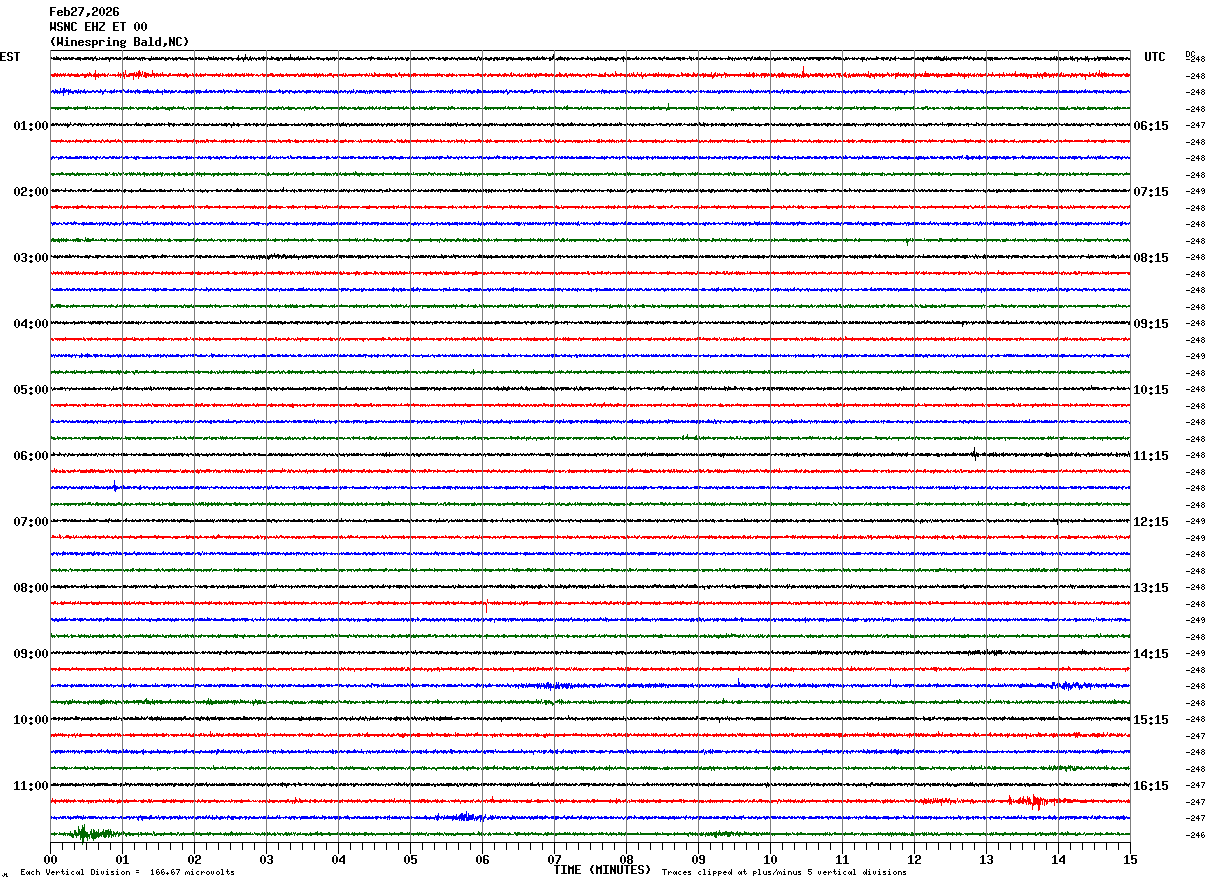Select the 09:00 EST time label
The image size is (1210, 886).
(31, 654)
